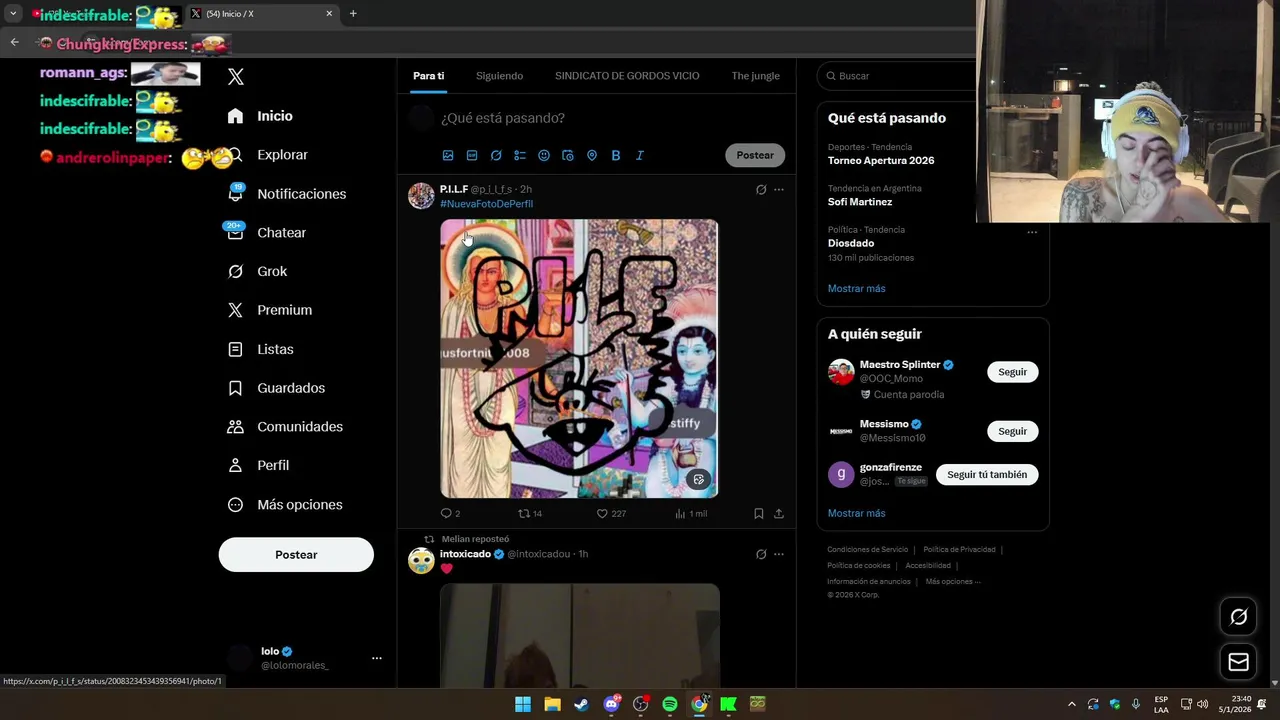1280x720 pixels.
Task: Repost the P.I.L.F post
Action: point(529,513)
